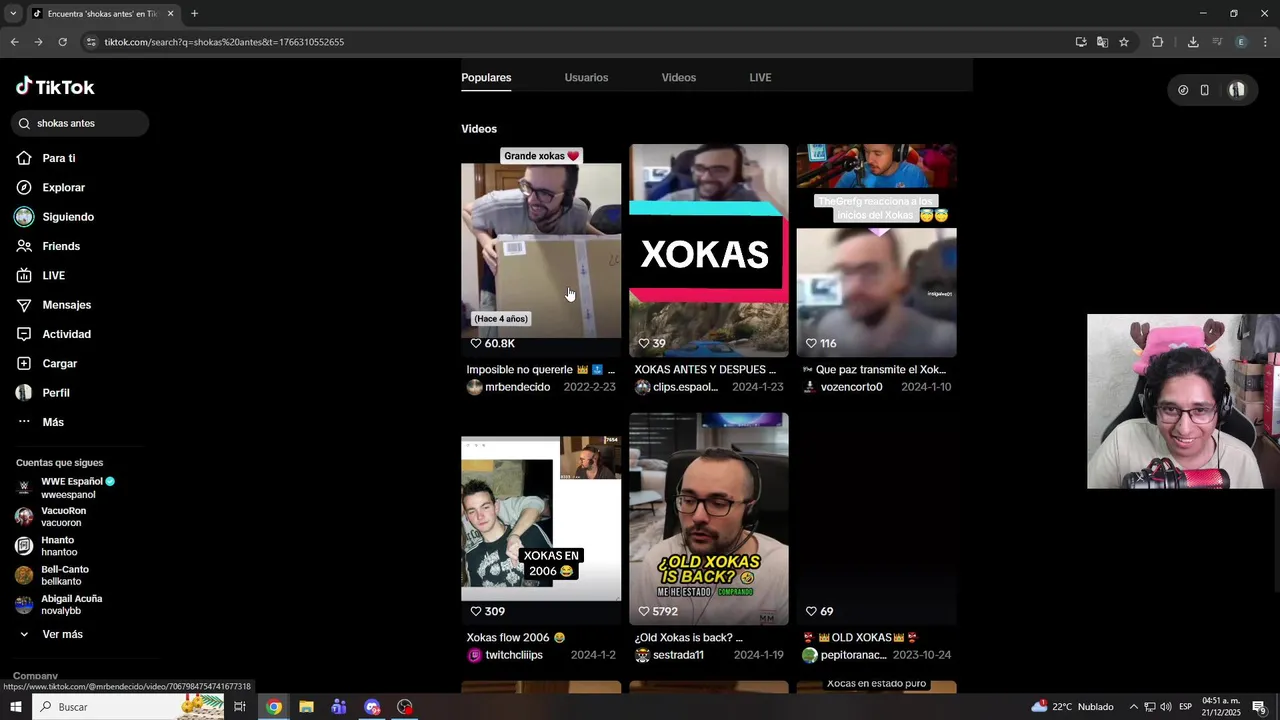Image resolution: width=1280 pixels, height=720 pixels.
Task: Switch to the Videos tab
Action: (x=679, y=77)
